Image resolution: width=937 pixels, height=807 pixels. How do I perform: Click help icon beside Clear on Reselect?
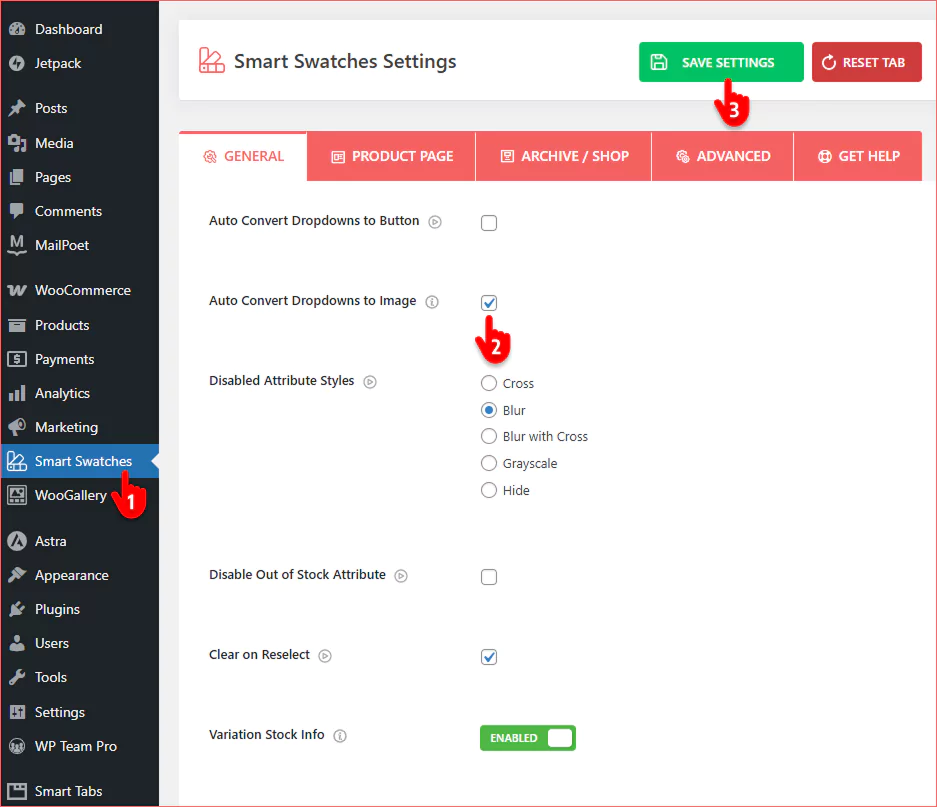click(324, 656)
